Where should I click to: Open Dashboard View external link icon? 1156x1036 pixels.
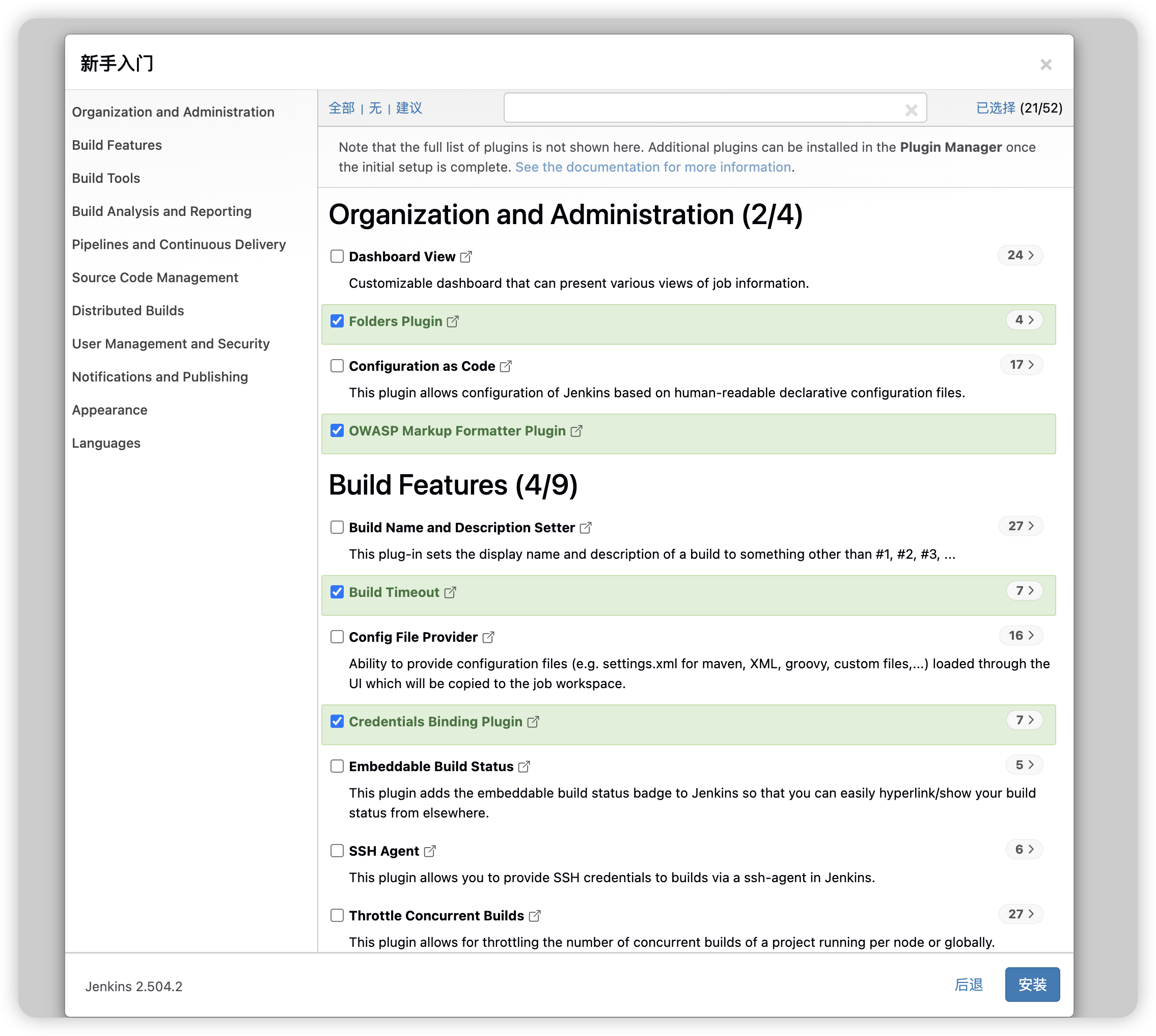point(465,257)
